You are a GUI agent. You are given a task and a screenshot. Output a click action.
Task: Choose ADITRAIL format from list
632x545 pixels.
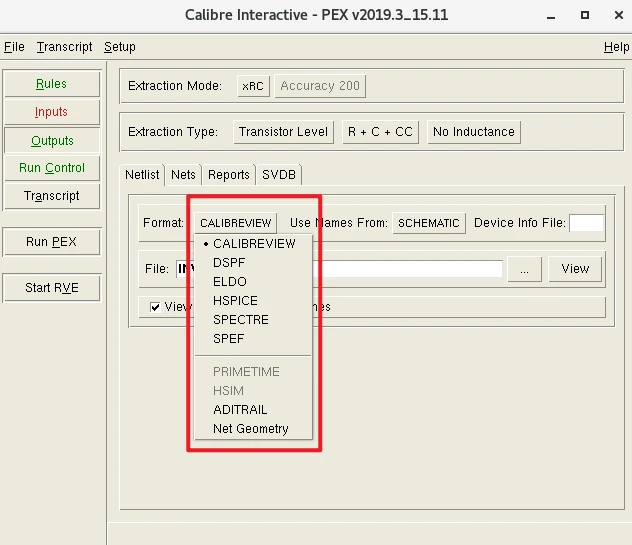tap(253, 410)
